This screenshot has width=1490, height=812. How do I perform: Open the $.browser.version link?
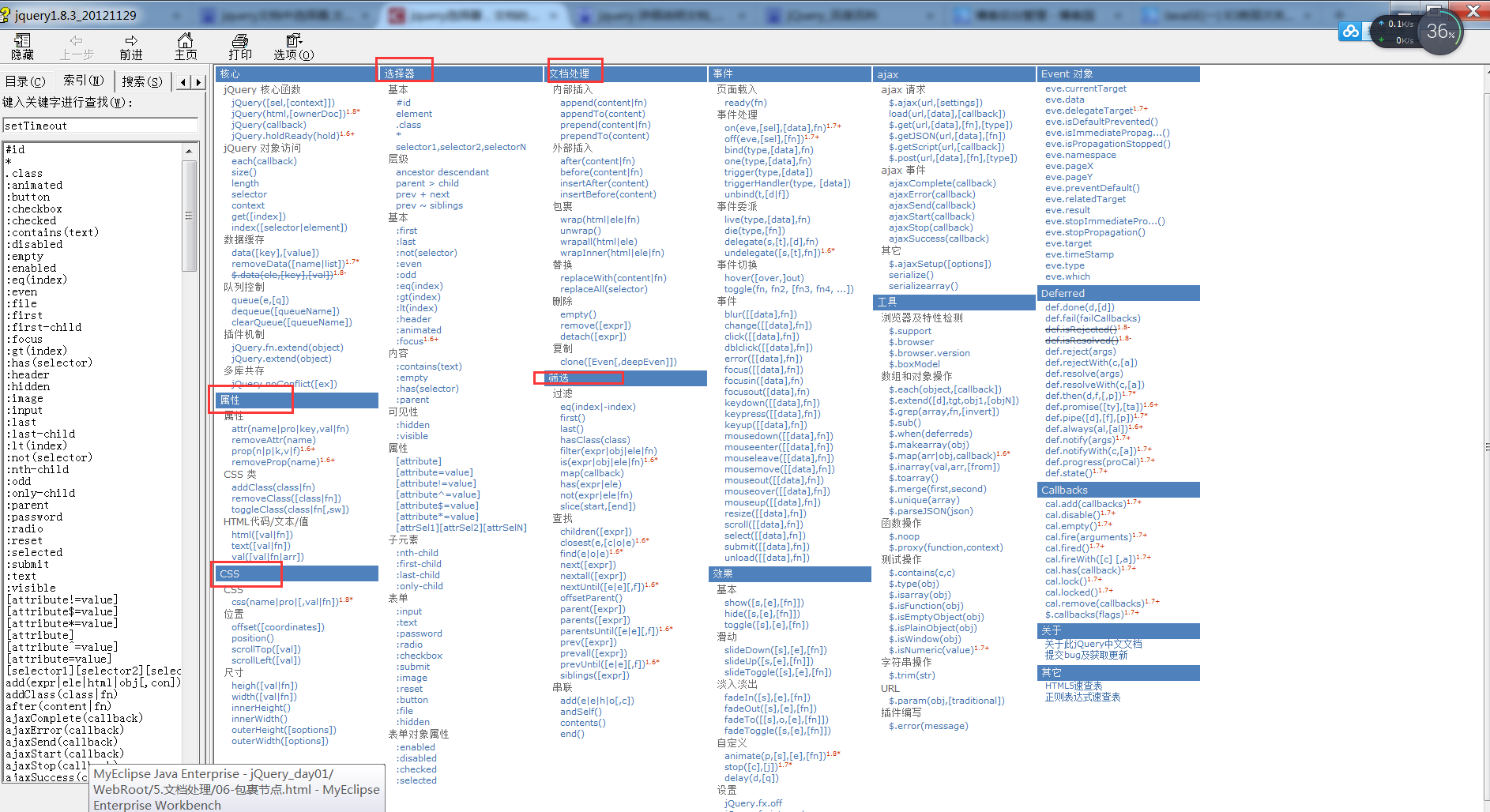tap(929, 353)
